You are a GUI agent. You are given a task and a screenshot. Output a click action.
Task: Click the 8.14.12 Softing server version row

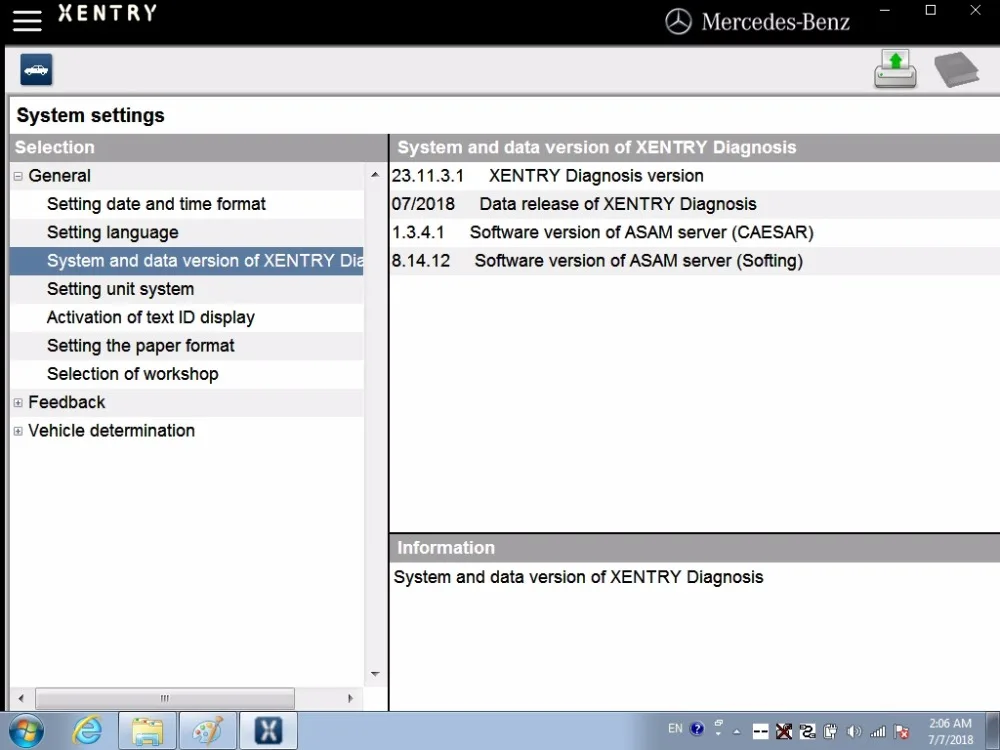[x=695, y=261]
